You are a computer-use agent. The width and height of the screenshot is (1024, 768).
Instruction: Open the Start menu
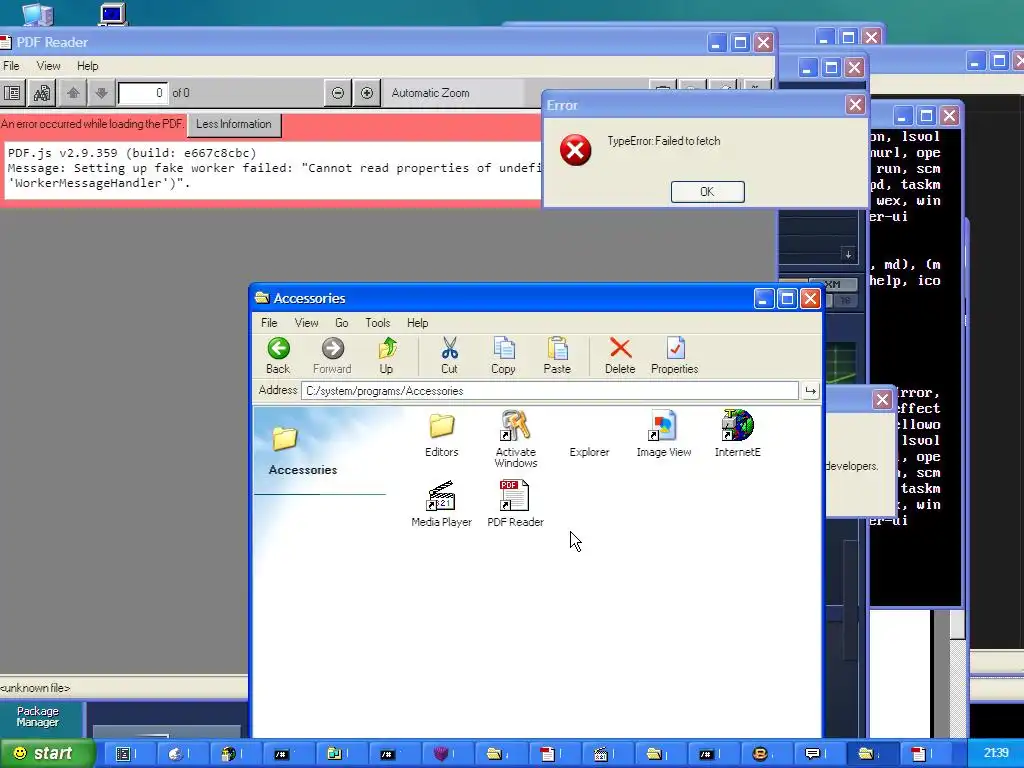47,754
